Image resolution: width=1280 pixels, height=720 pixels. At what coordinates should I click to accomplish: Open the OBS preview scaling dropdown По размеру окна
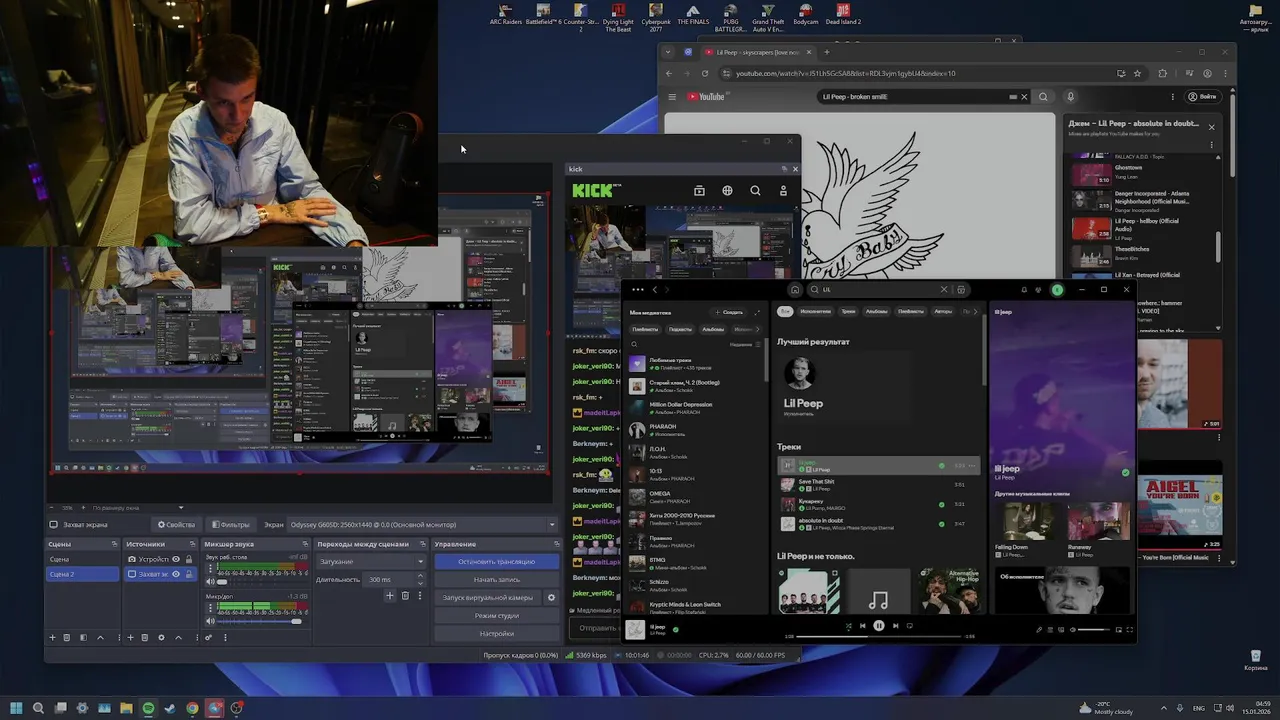[135, 508]
